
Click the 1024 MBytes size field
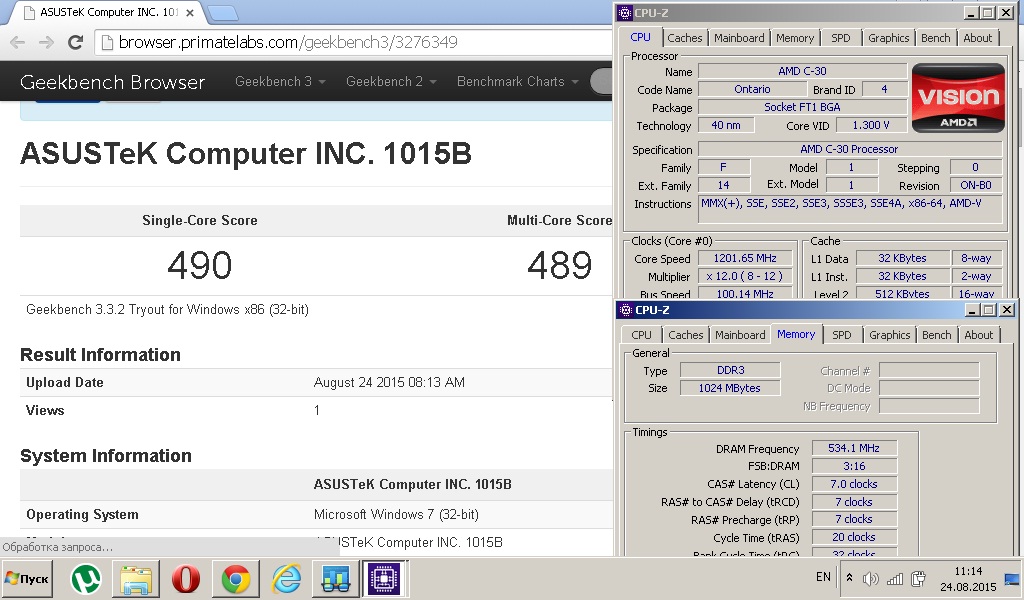pos(730,388)
